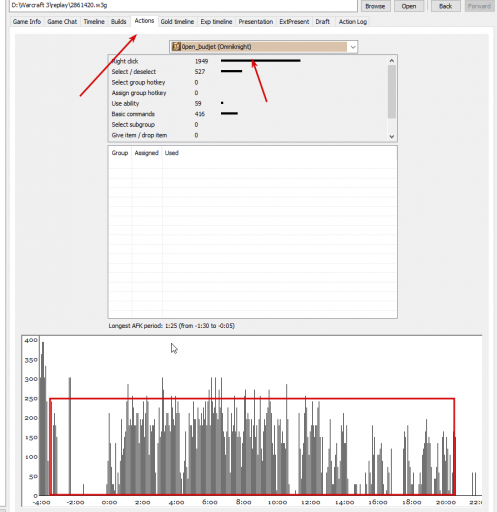Click the 1949 right click count

(201, 61)
